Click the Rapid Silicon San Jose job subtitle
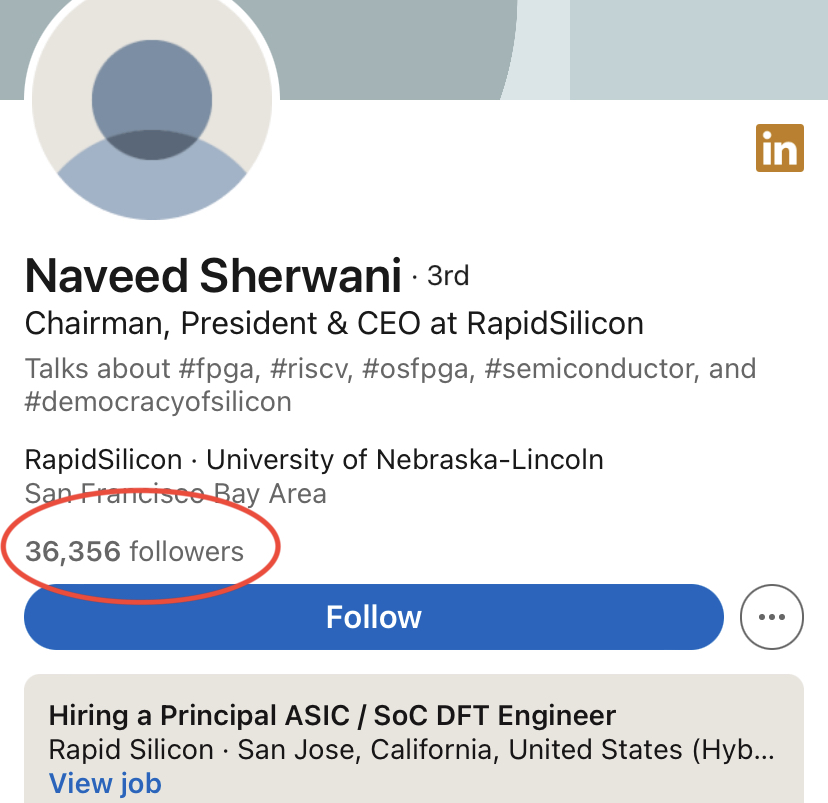 point(411,750)
